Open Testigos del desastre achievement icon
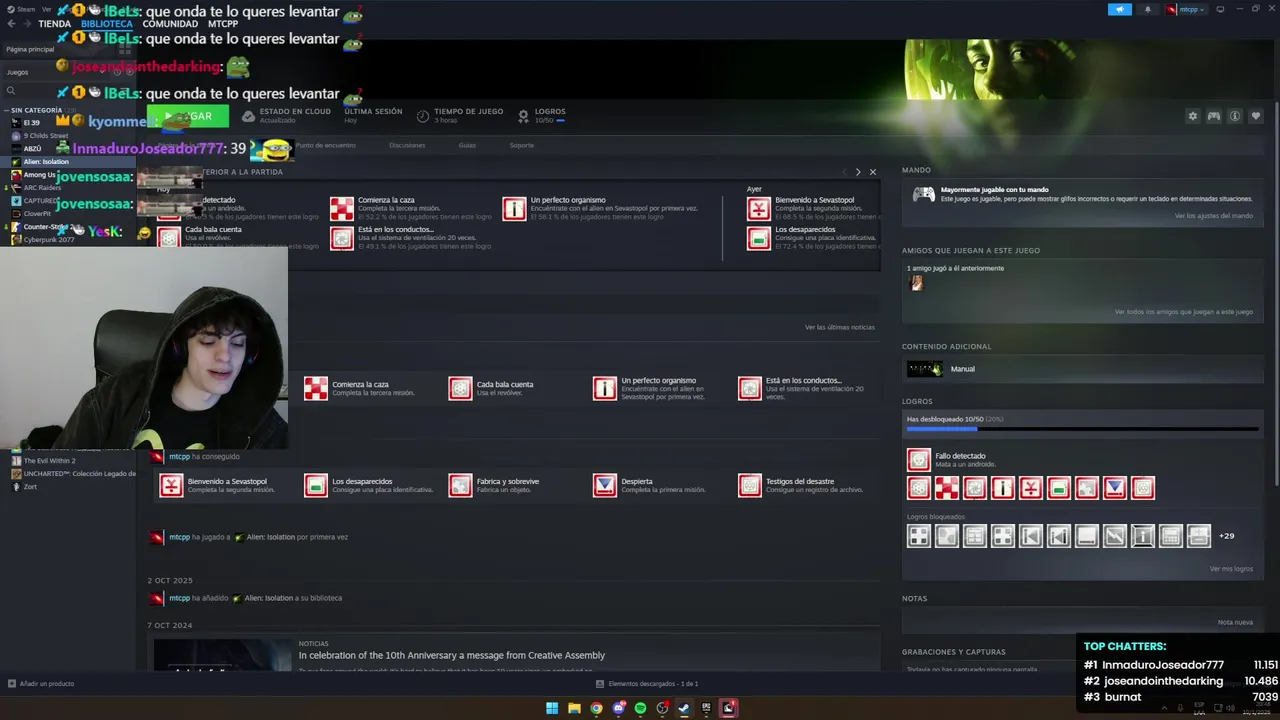1280x720 pixels. 750,485
